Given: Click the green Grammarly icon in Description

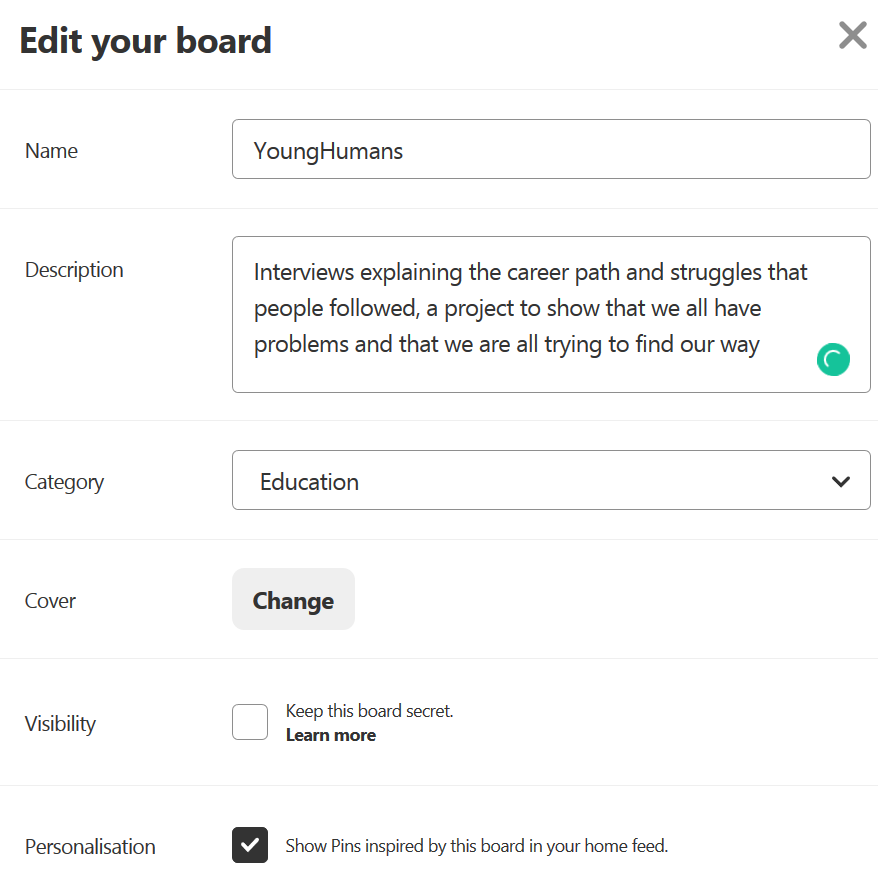Looking at the screenshot, I should point(833,359).
